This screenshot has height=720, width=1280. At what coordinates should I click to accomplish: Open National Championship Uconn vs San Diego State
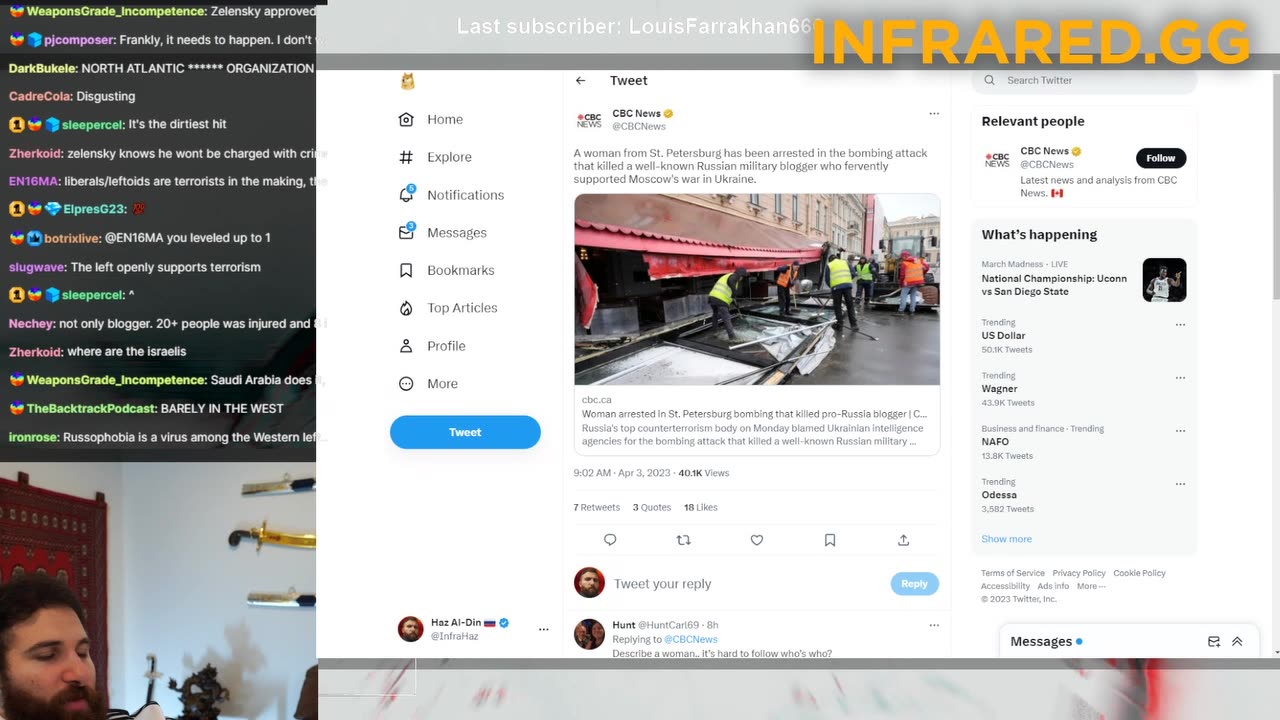point(1054,285)
